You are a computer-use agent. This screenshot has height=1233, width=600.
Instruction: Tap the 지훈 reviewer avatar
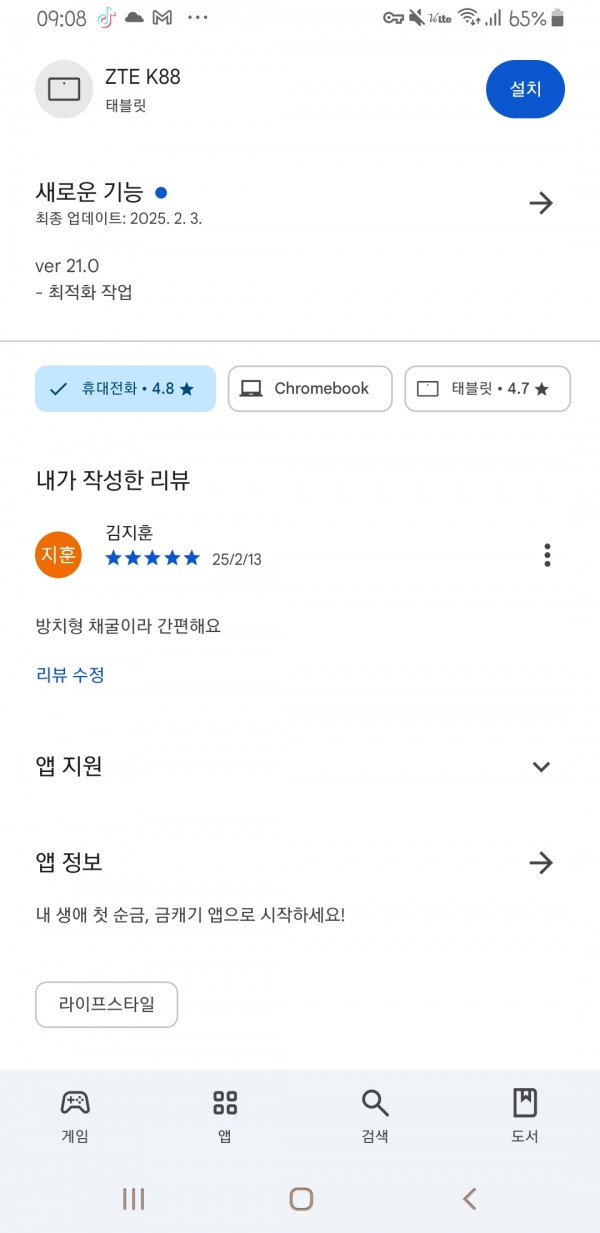pos(58,555)
